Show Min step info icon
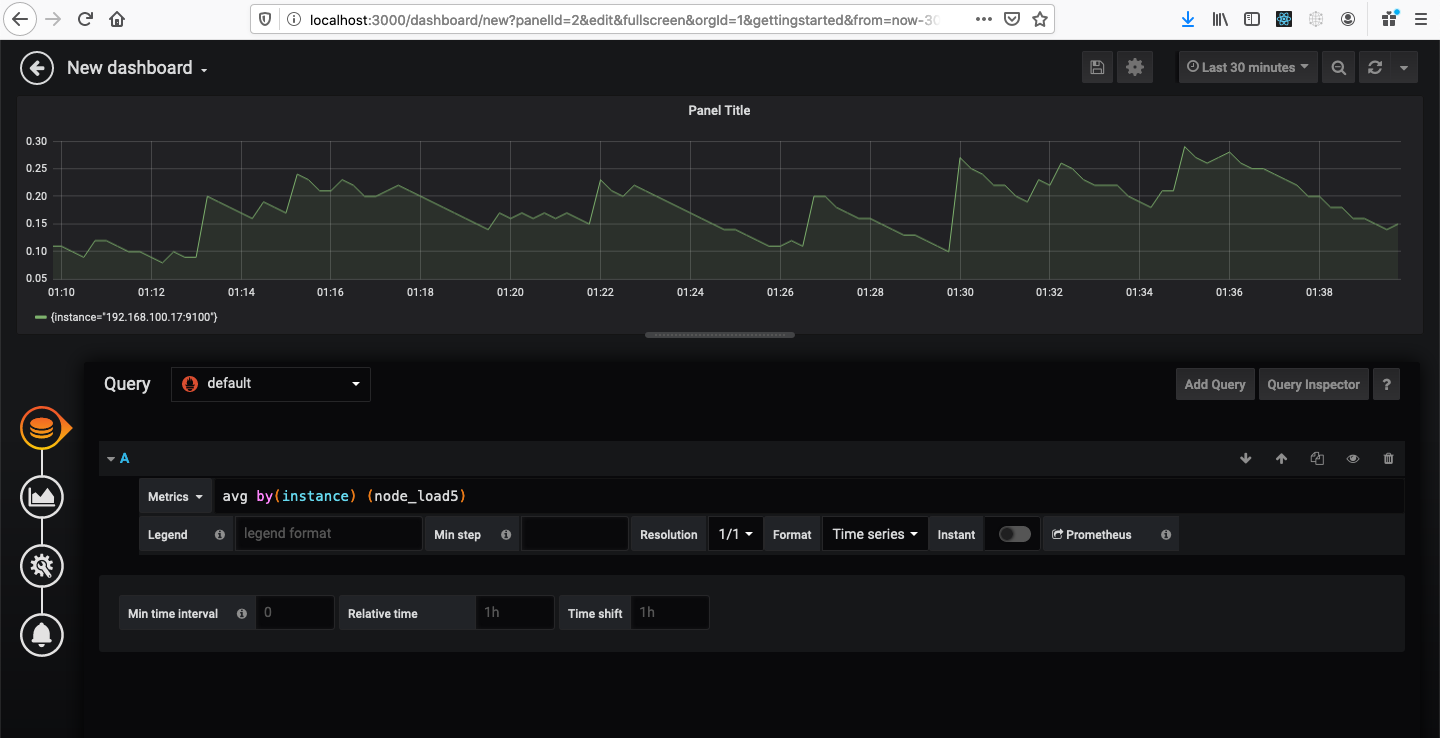Viewport: 1440px width, 738px height. pos(506,535)
